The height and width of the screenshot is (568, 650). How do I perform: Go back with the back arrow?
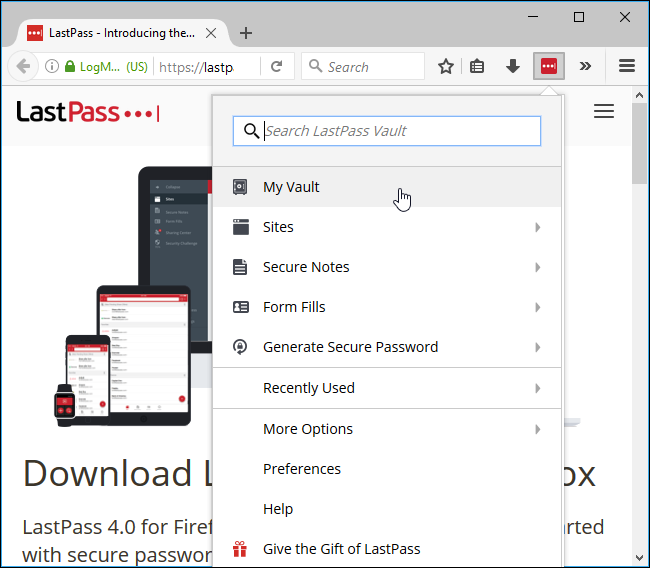pyautogui.click(x=23, y=66)
